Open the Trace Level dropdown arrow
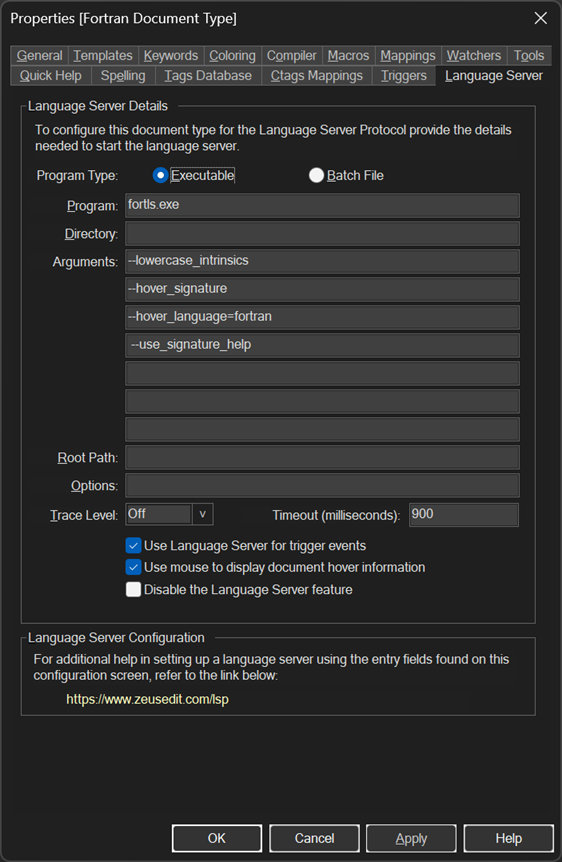This screenshot has width=562, height=862. click(202, 515)
